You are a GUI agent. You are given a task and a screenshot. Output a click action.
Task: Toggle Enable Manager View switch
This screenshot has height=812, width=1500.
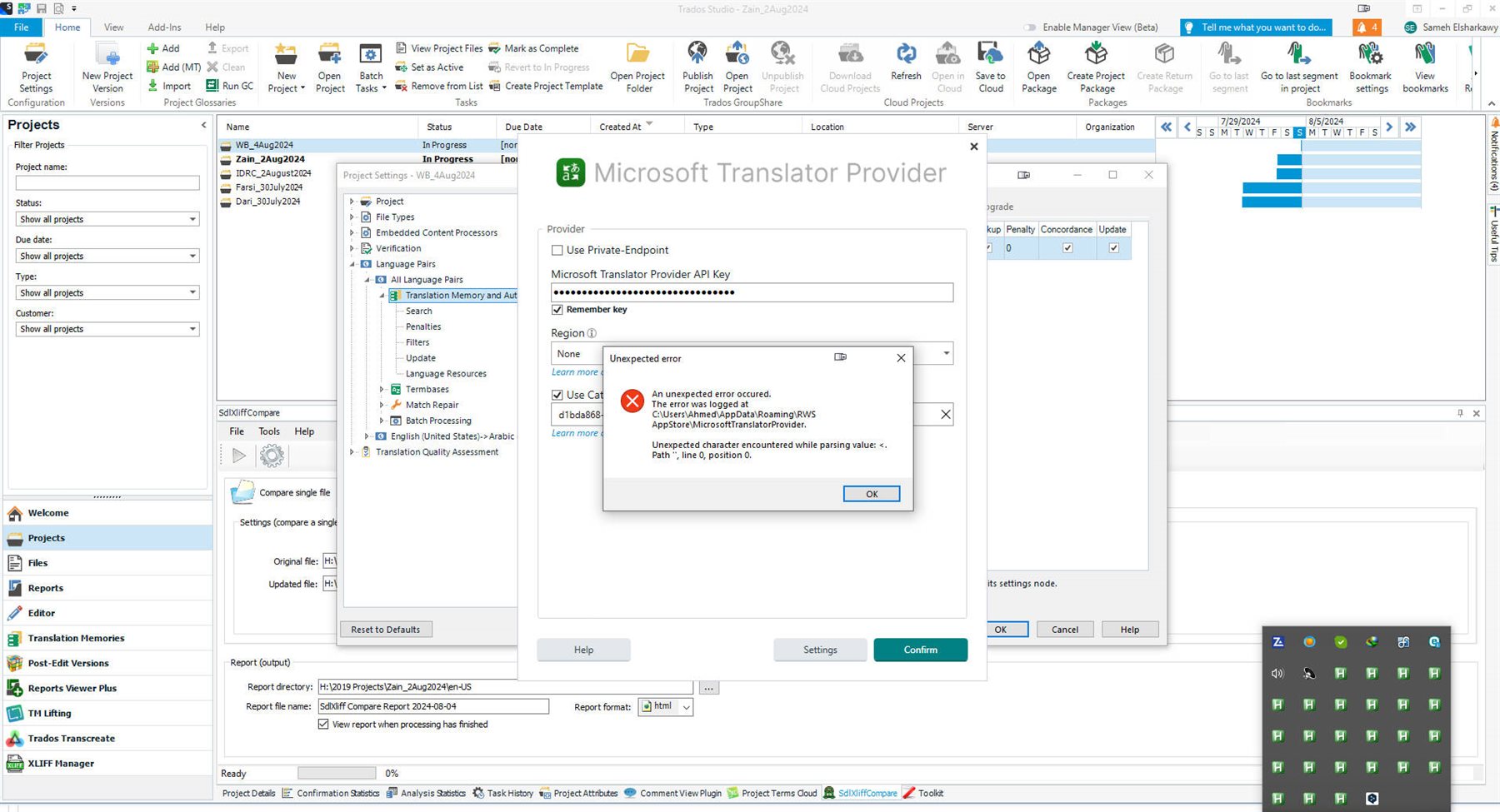click(1031, 27)
